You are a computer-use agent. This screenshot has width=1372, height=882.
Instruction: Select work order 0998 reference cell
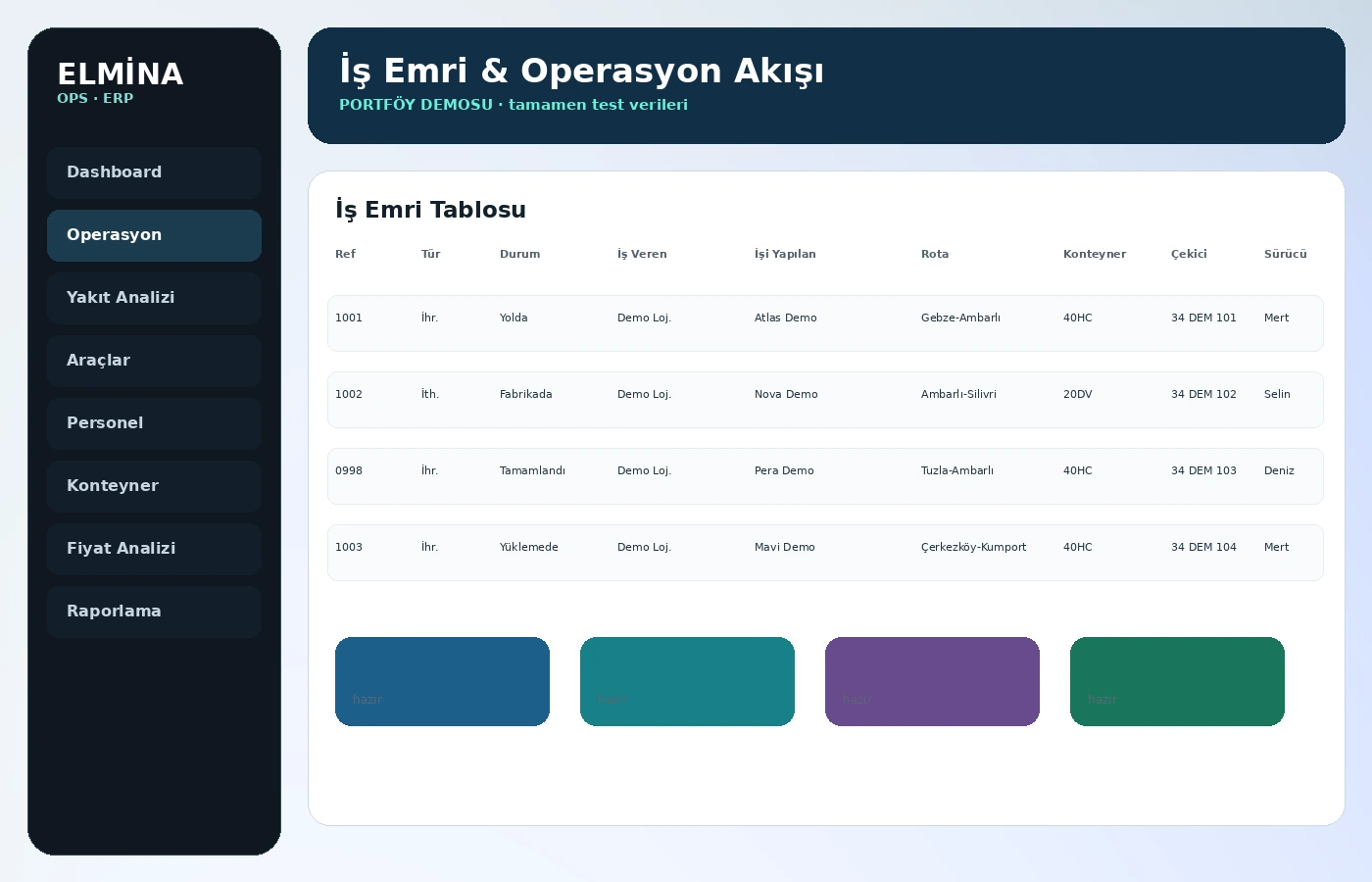pyautogui.click(x=349, y=470)
